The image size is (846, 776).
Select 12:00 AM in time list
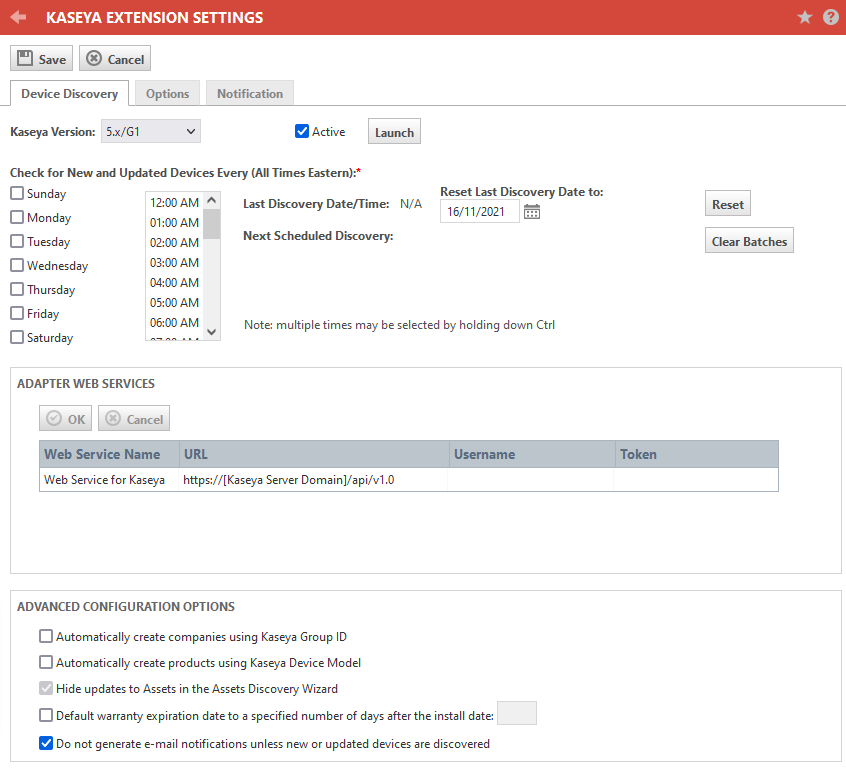coord(174,202)
